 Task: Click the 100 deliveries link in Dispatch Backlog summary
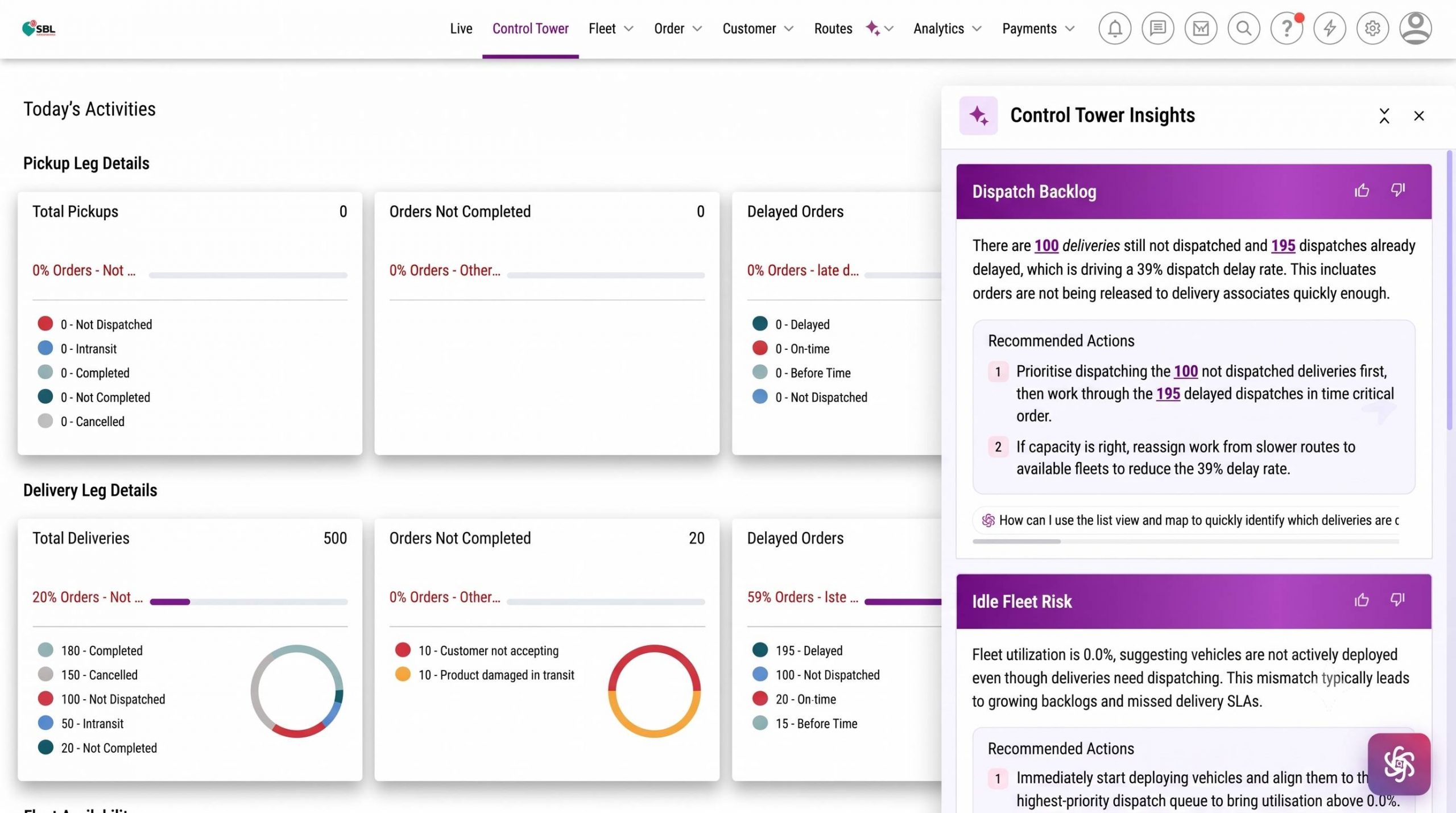1046,245
